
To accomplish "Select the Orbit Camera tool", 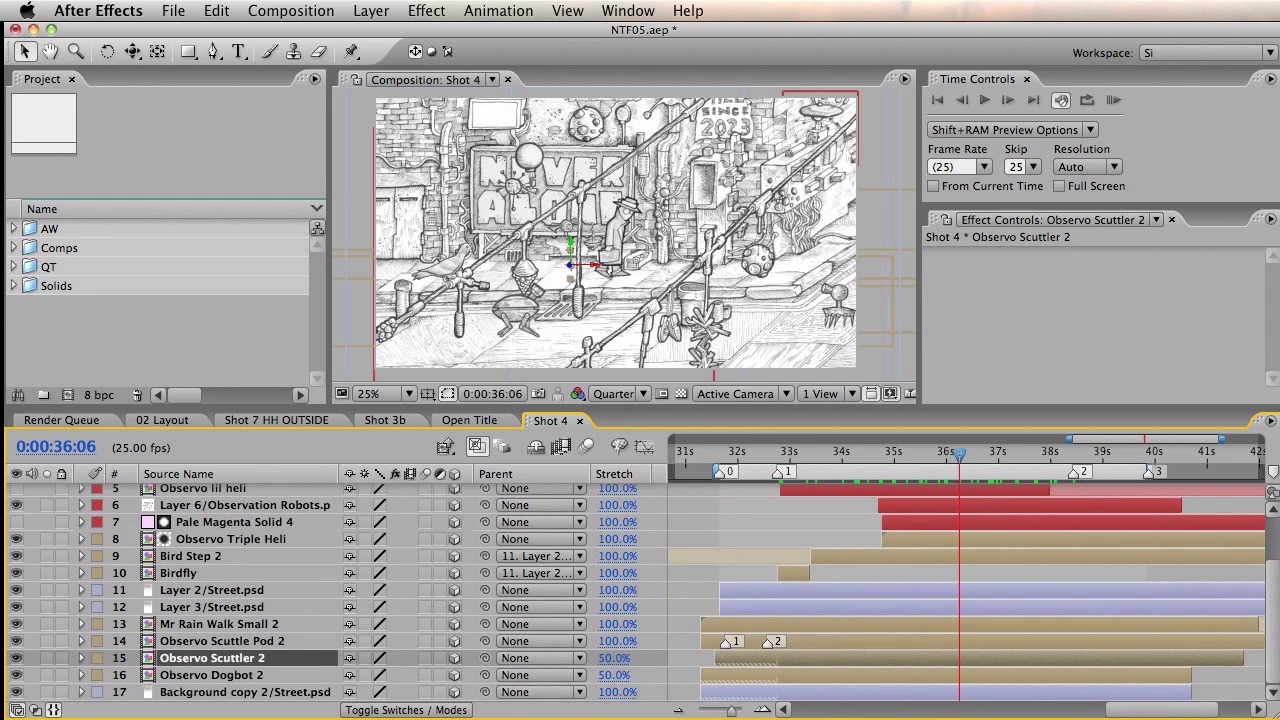I will tap(132, 52).
